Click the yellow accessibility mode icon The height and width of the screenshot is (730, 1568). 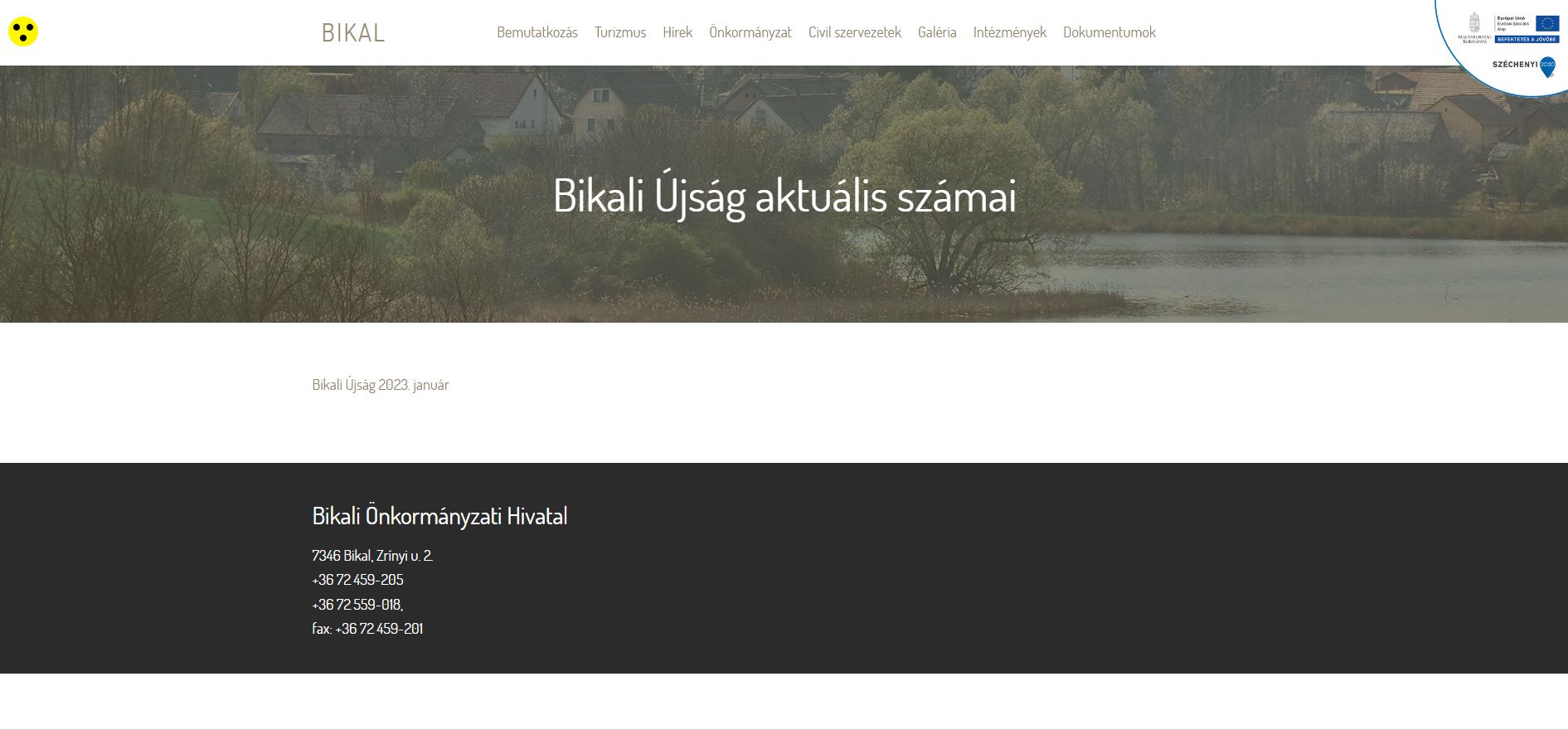pos(23,32)
